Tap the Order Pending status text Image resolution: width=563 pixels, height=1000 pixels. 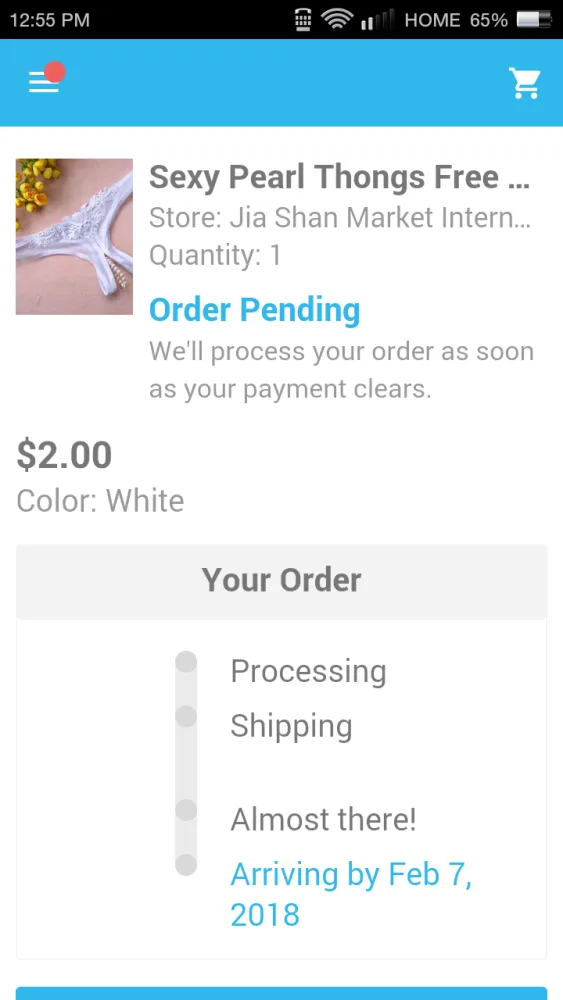[254, 310]
